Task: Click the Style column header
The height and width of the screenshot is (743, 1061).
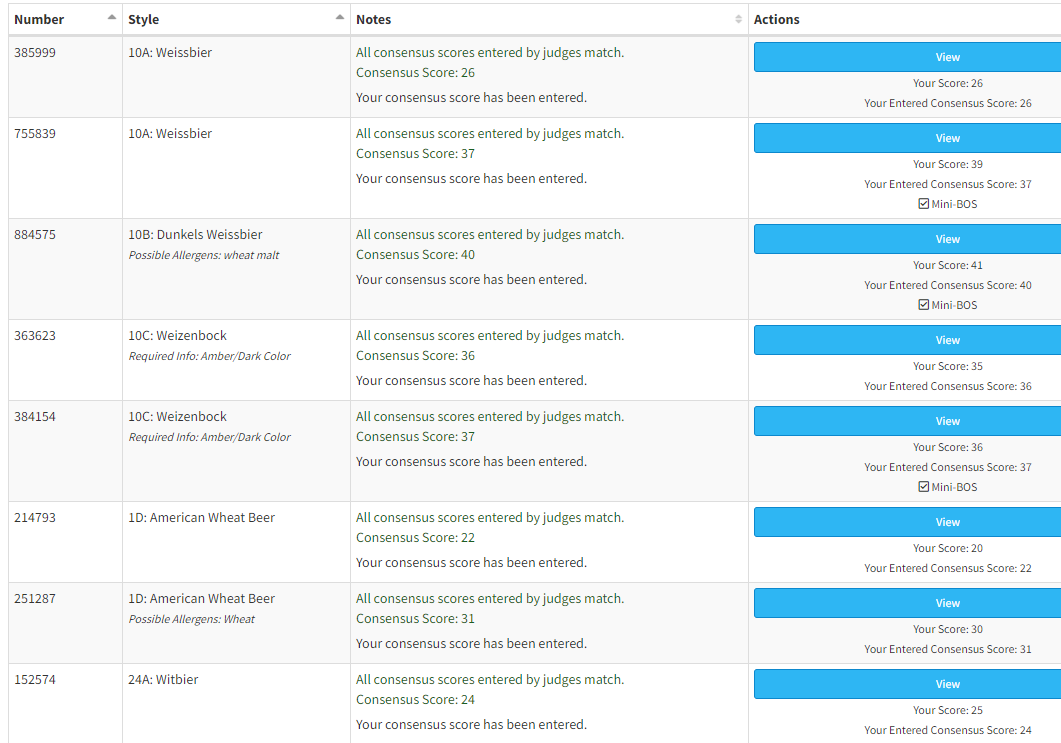Action: [144, 19]
